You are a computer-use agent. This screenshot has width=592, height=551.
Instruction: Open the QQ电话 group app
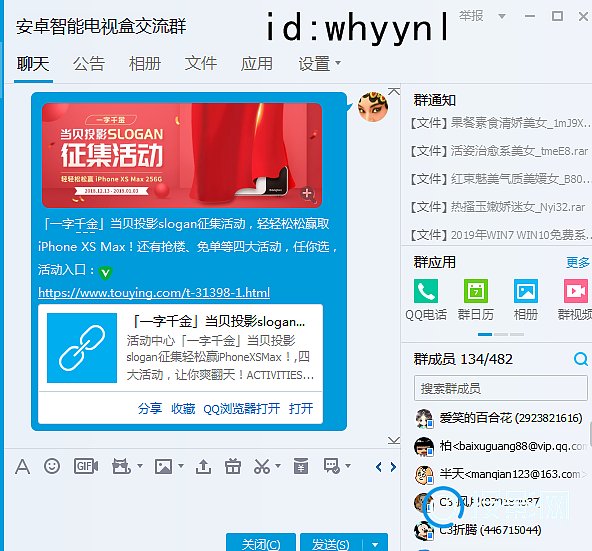point(426,291)
